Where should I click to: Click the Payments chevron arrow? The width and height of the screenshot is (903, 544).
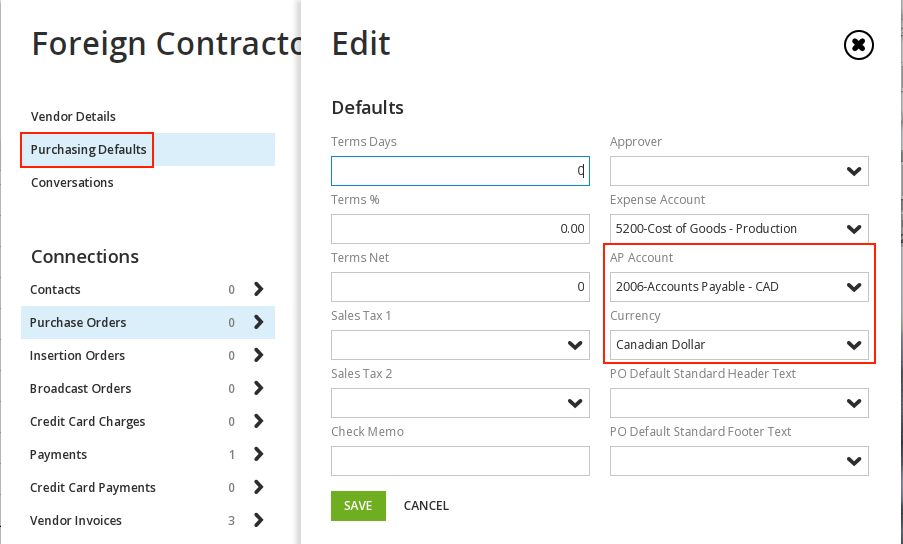pos(259,454)
